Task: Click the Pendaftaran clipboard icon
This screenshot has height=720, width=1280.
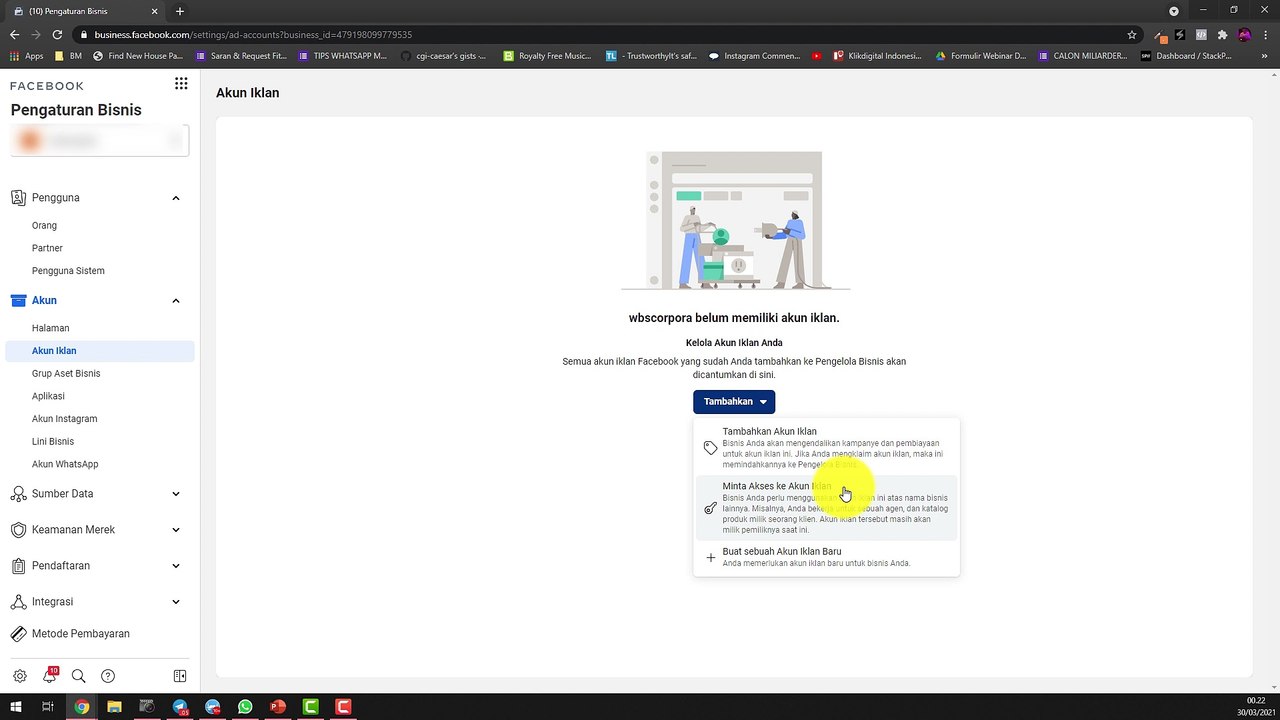Action: pyautogui.click(x=18, y=566)
